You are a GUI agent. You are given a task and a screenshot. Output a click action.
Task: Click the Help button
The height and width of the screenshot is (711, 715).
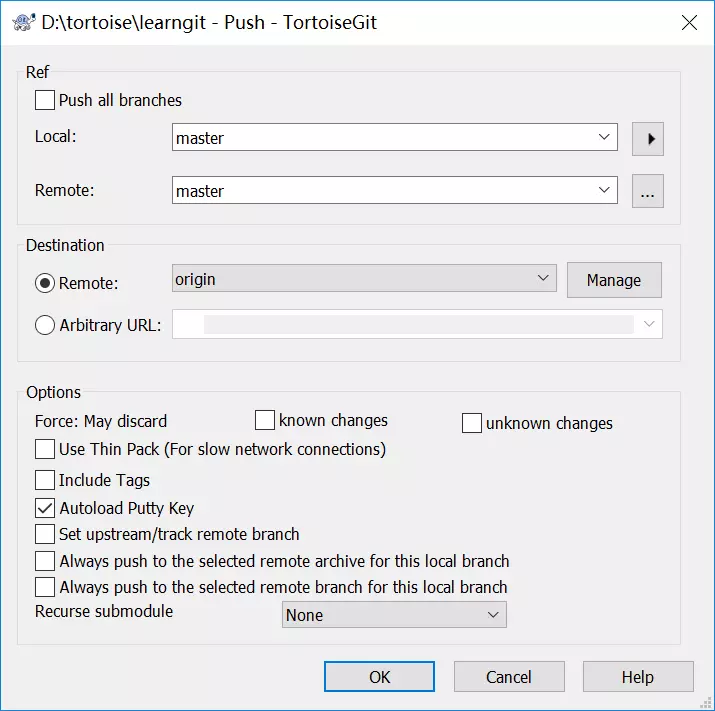(x=638, y=677)
